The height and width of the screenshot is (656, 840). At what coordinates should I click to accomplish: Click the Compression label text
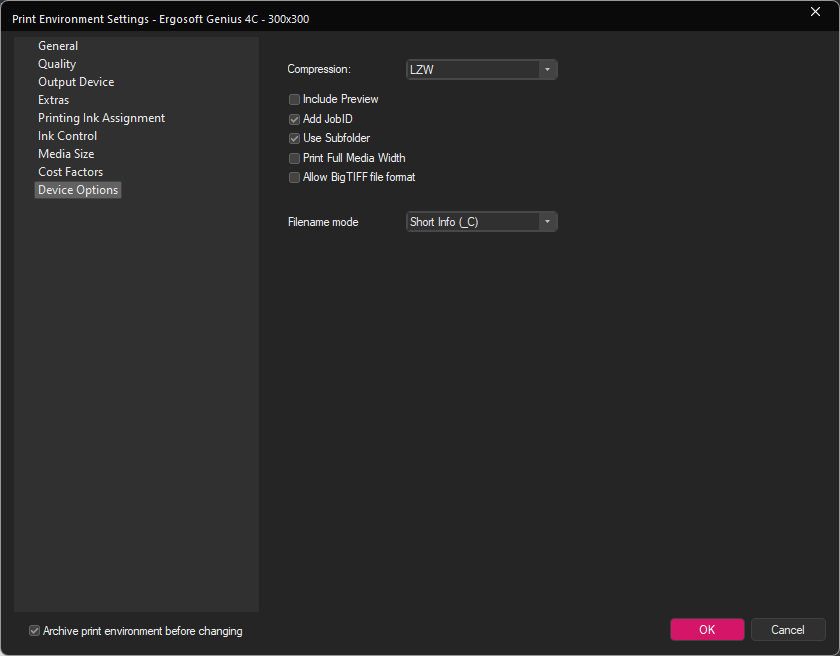(x=319, y=69)
